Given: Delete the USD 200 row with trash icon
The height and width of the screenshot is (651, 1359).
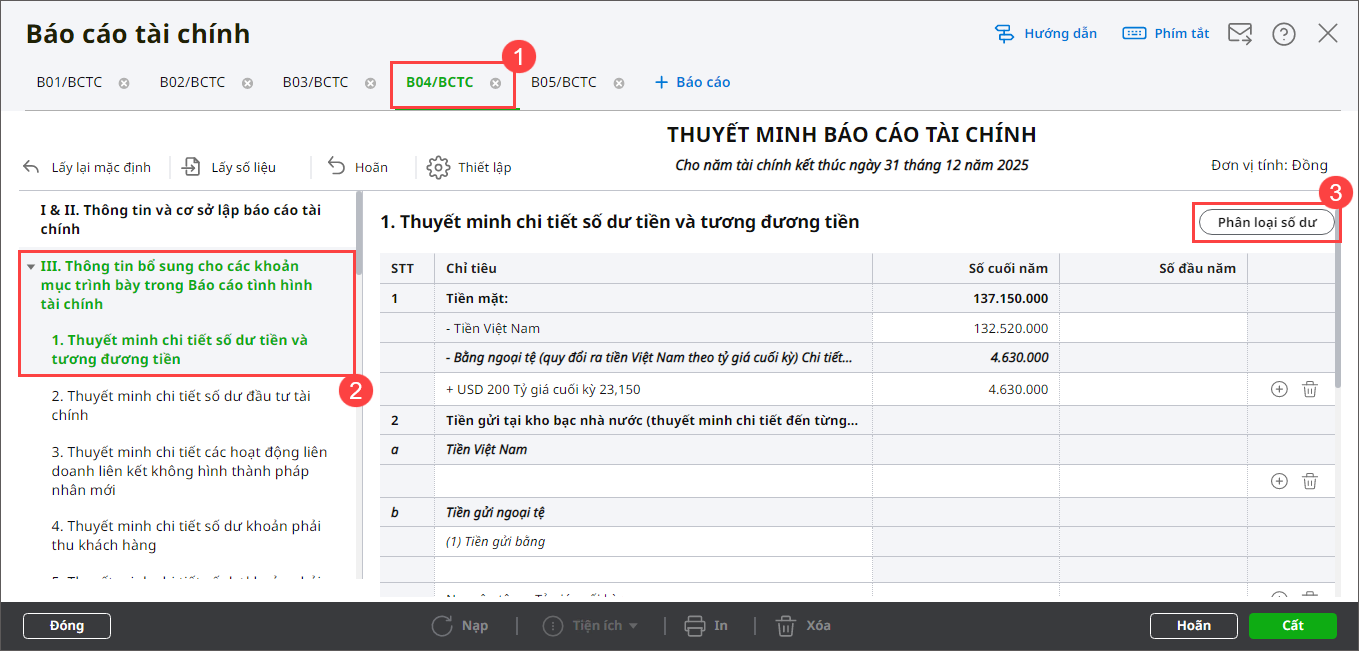Looking at the screenshot, I should click(1309, 389).
